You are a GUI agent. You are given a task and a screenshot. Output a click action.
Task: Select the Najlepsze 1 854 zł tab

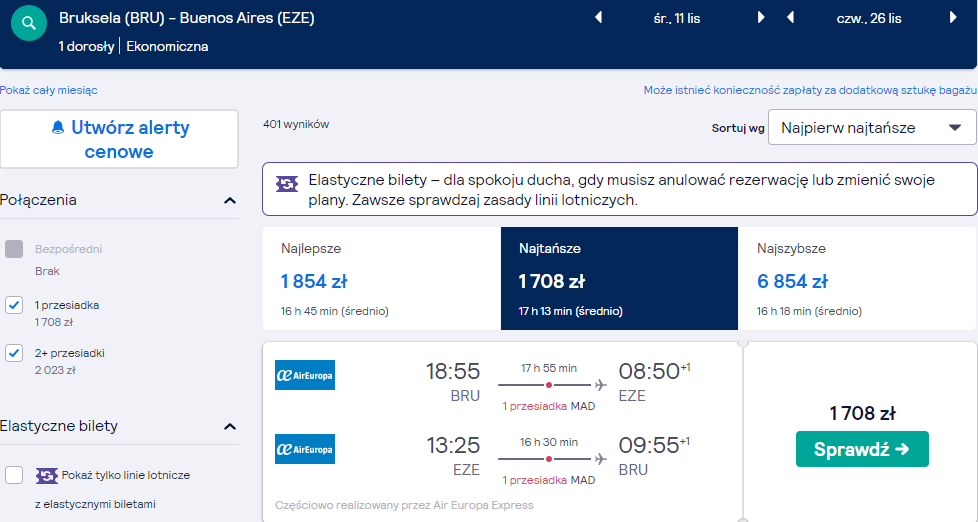[x=382, y=278]
